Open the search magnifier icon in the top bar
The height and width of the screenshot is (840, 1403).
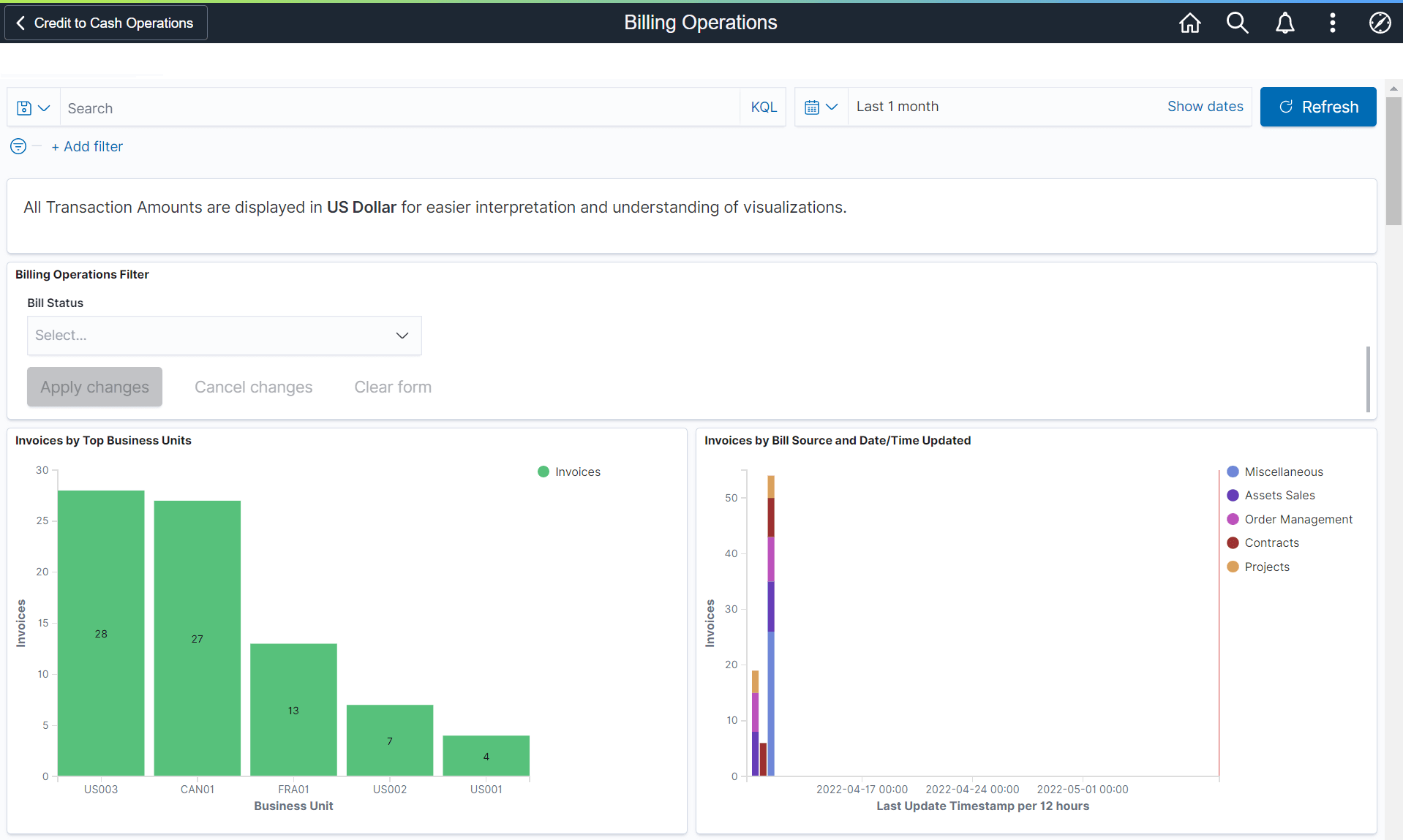click(1237, 23)
